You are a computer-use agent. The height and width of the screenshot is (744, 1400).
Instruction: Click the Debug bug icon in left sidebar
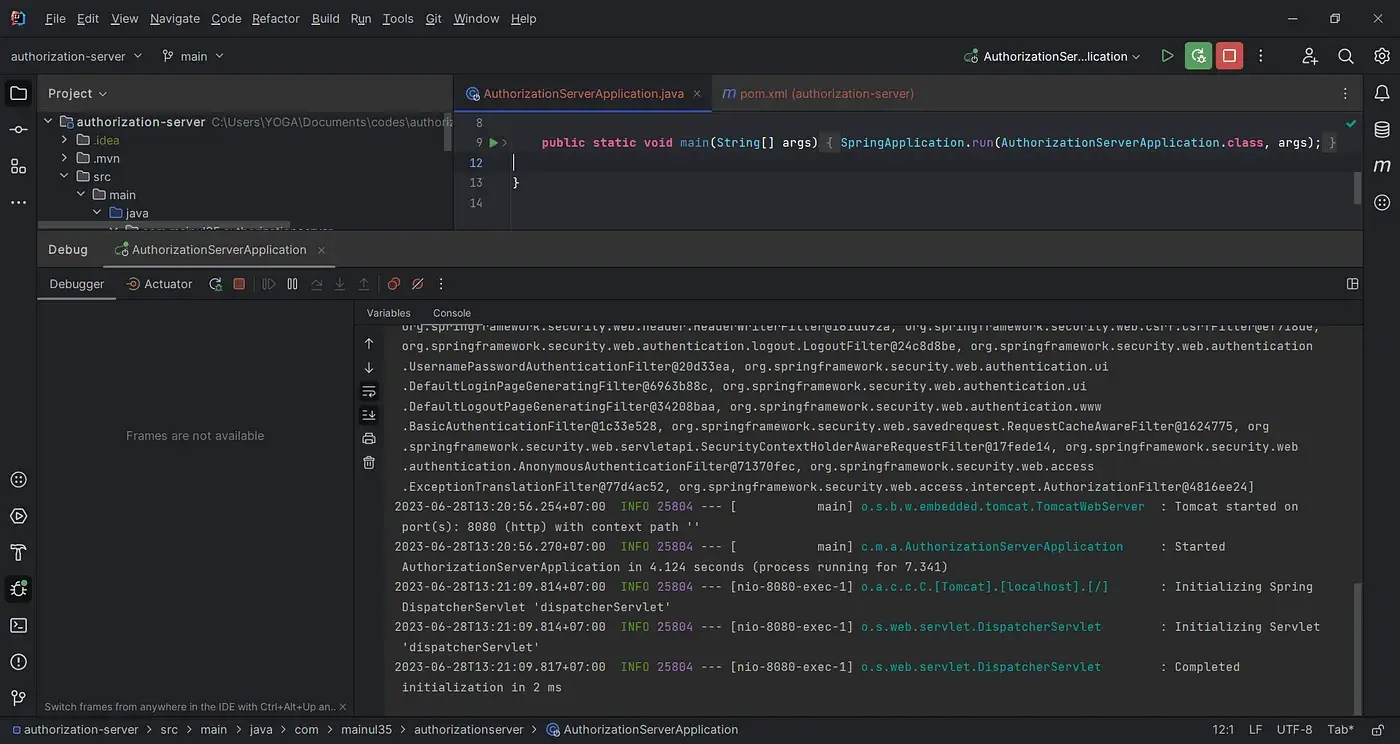[x=18, y=588]
